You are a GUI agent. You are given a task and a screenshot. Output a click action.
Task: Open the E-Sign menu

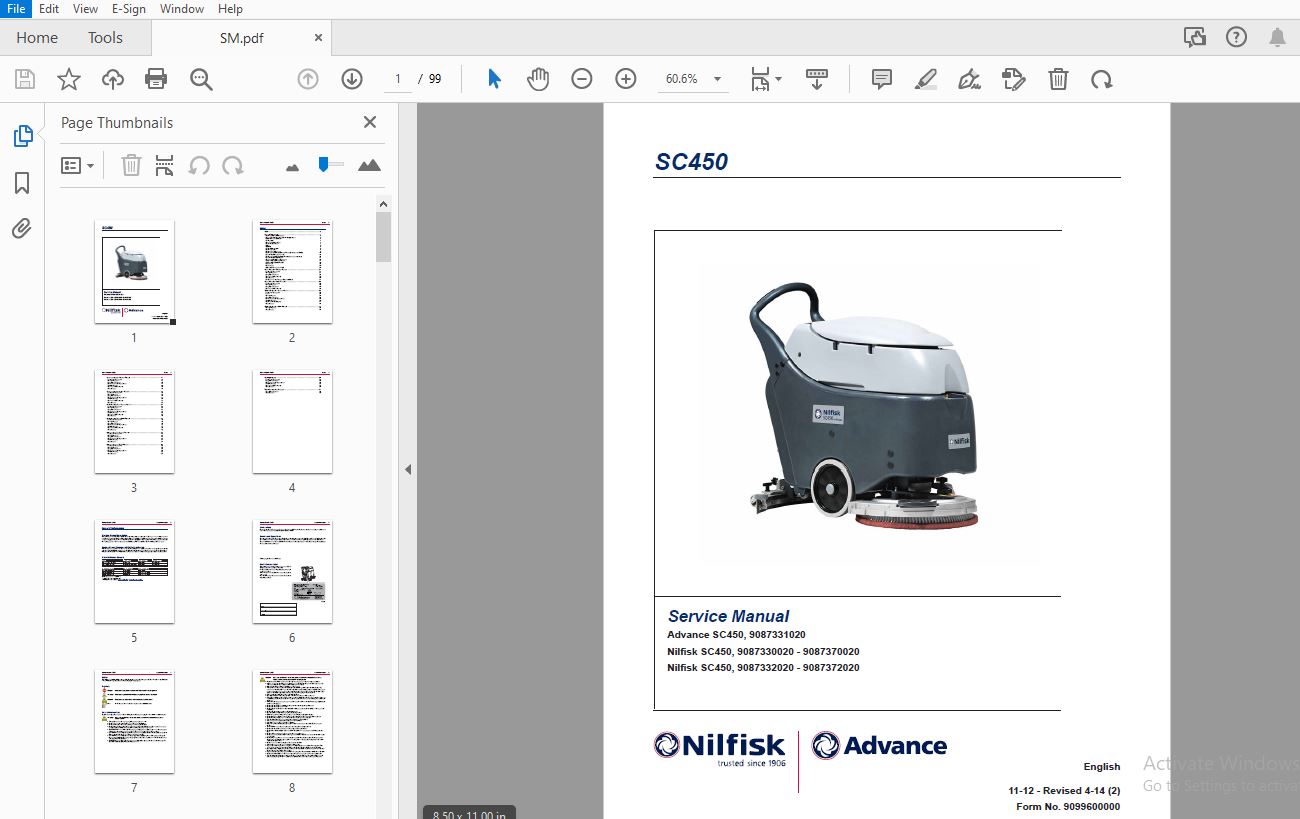pyautogui.click(x=128, y=8)
